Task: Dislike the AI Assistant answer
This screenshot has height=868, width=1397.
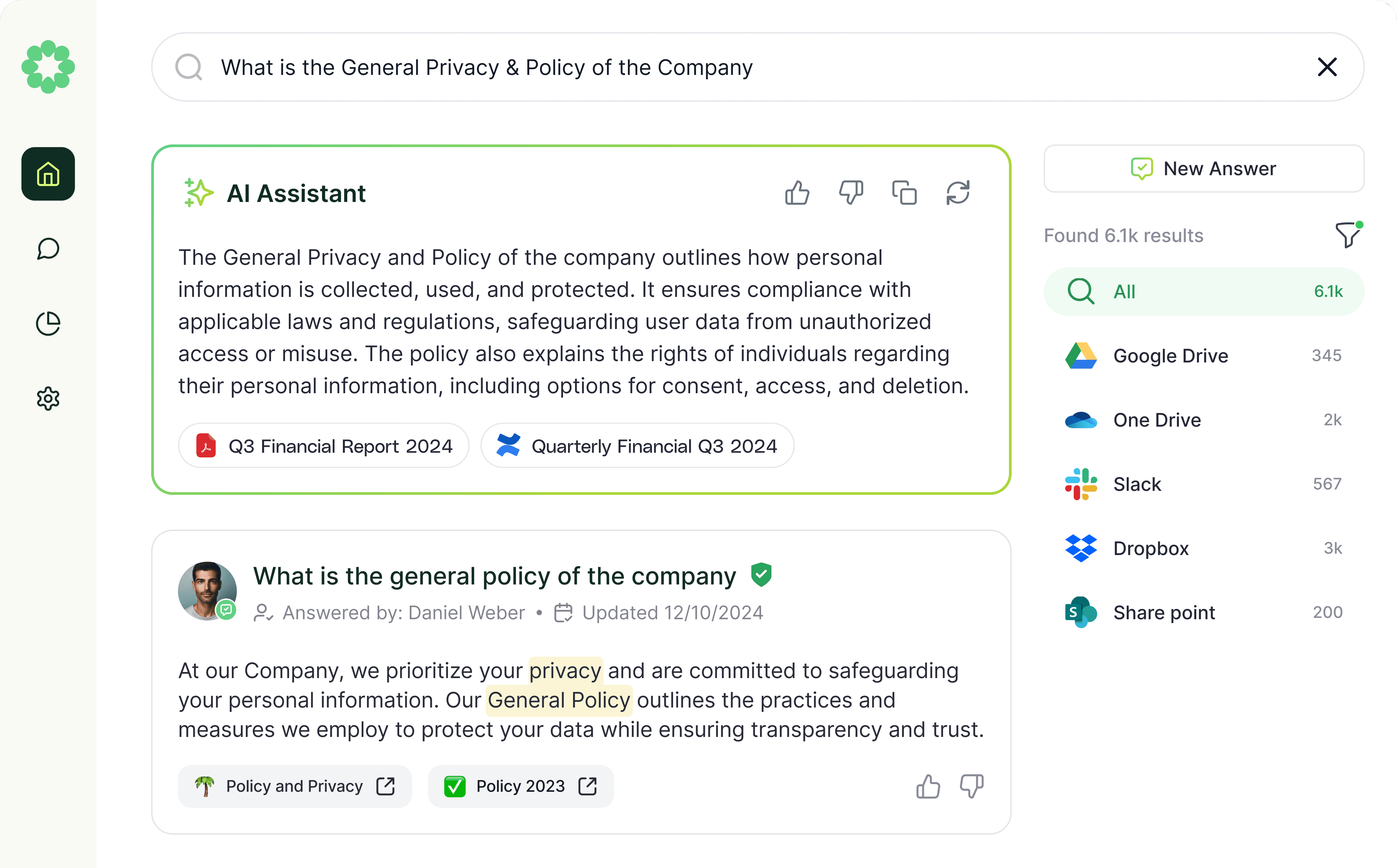Action: point(851,193)
